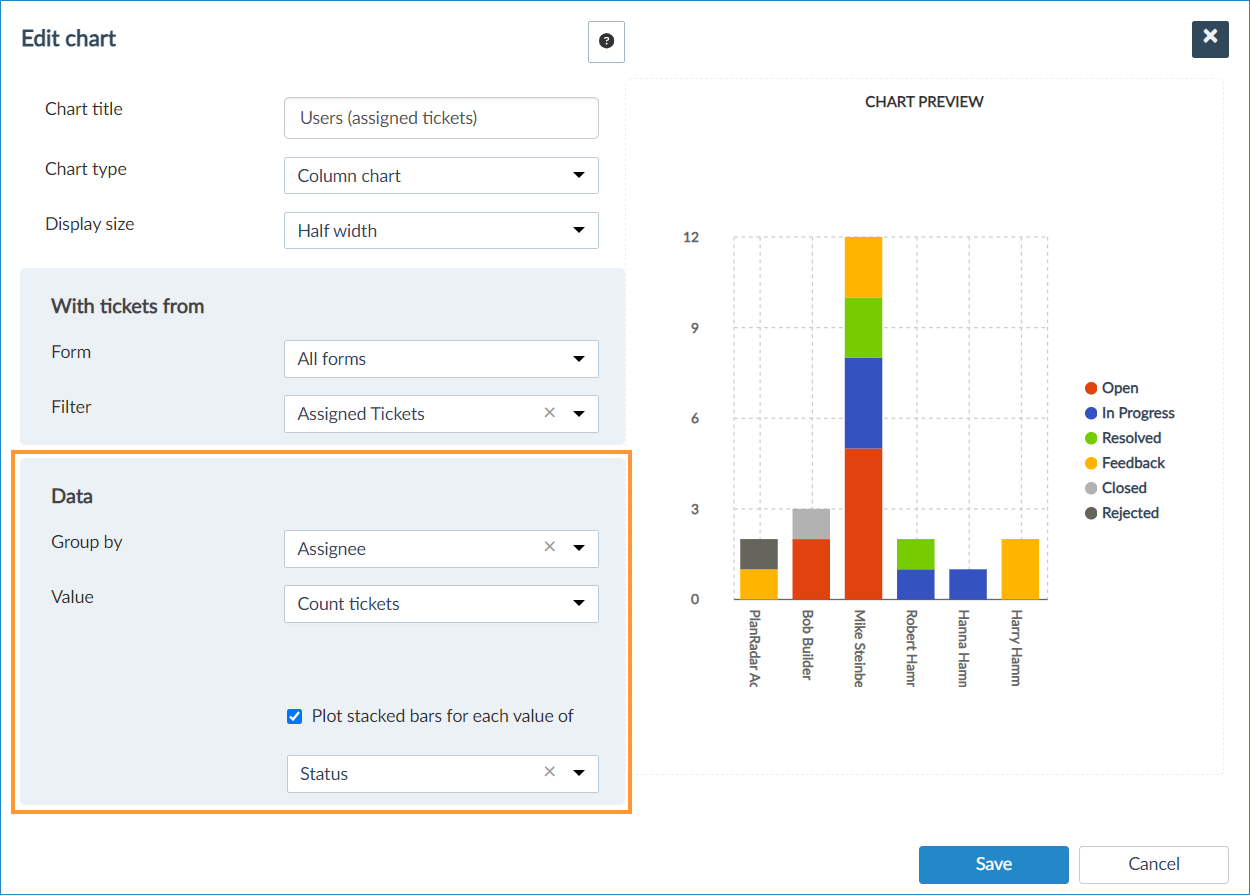Clear the Assigned Tickets filter selection
The image size is (1250, 895).
(549, 413)
